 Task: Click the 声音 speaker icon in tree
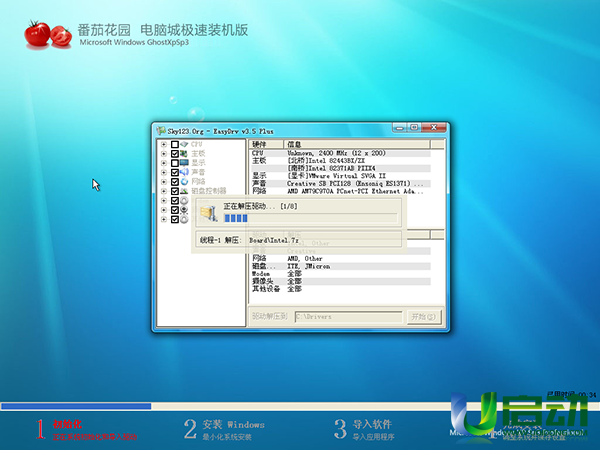[184, 172]
